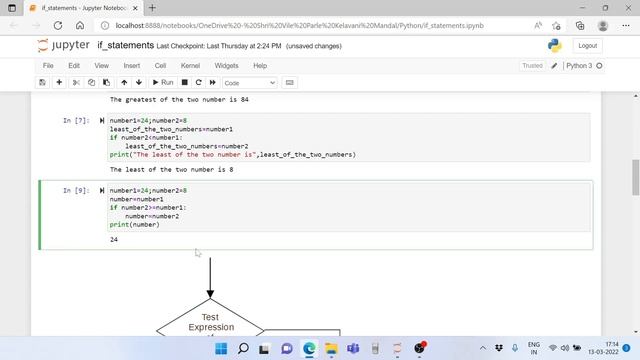640x360 pixels.
Task: Click the notebook vertical scrollbar thumb
Action: coord(636,178)
